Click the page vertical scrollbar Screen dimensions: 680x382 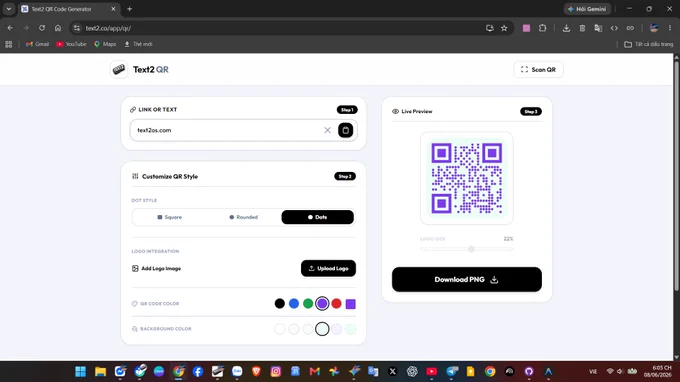(x=676, y=176)
